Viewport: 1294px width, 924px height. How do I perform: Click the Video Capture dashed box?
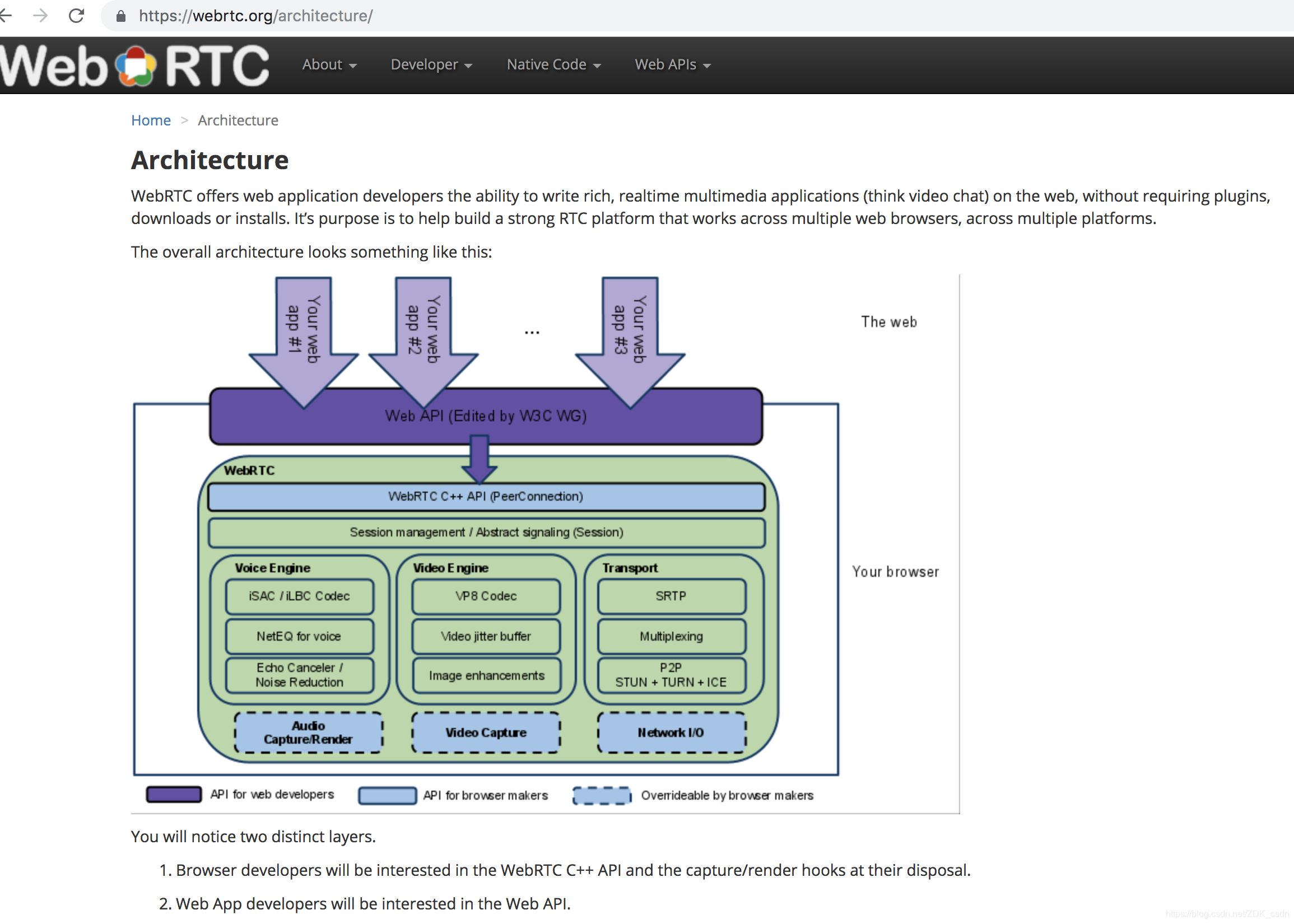(486, 733)
